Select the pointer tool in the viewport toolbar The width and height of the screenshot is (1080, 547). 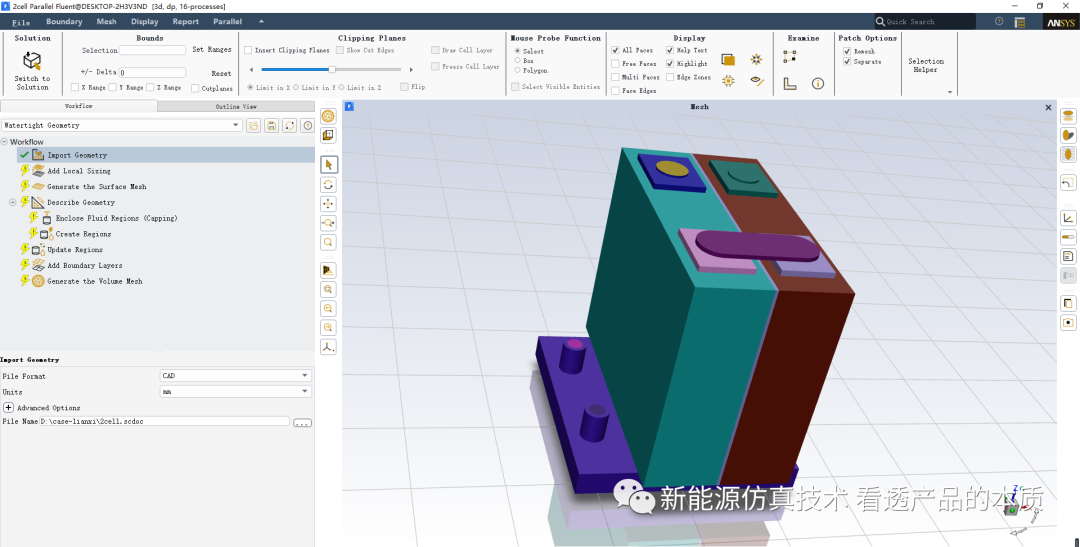(x=329, y=164)
